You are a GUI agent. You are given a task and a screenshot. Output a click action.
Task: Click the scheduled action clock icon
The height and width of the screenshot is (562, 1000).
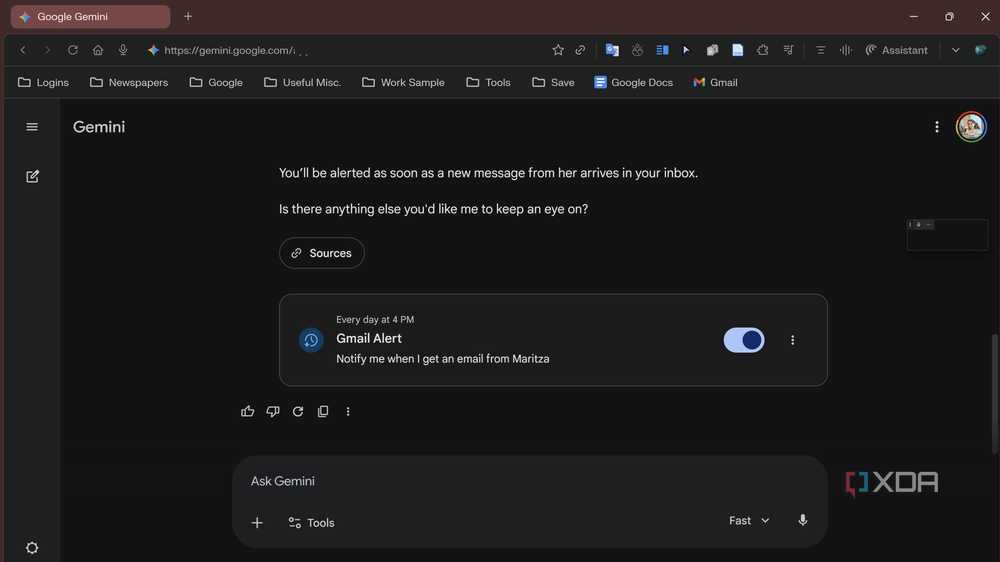(311, 340)
